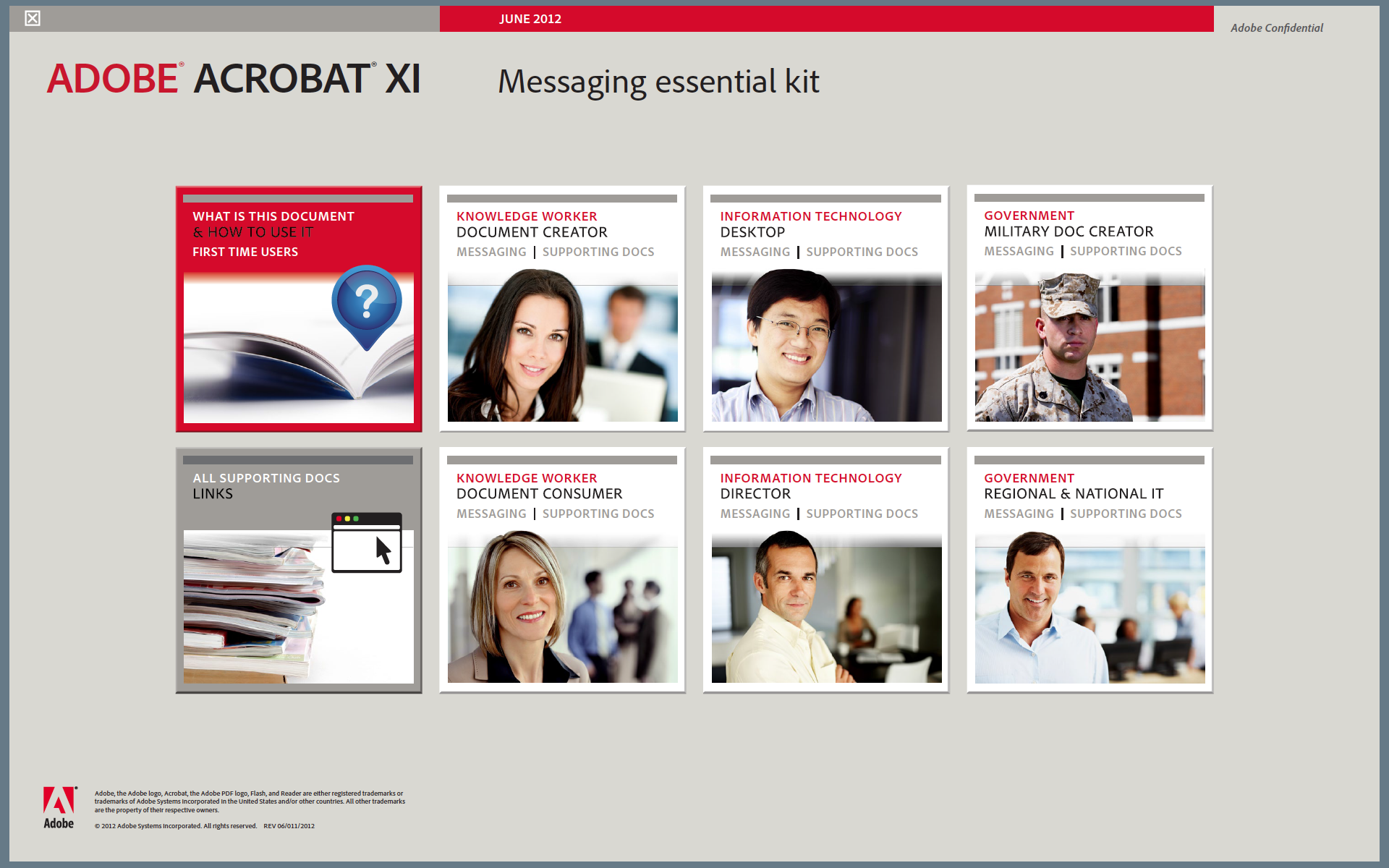
Task: Open First Time Users section
Action: coord(245,252)
